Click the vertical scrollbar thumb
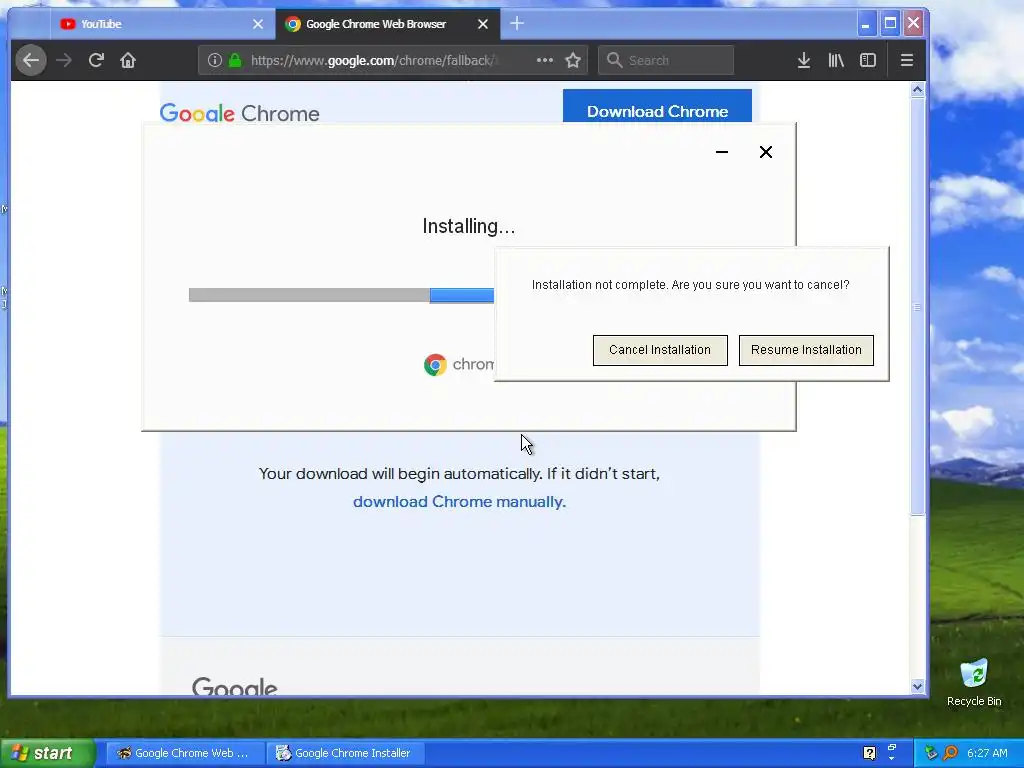Image resolution: width=1024 pixels, height=768 pixels. [918, 307]
